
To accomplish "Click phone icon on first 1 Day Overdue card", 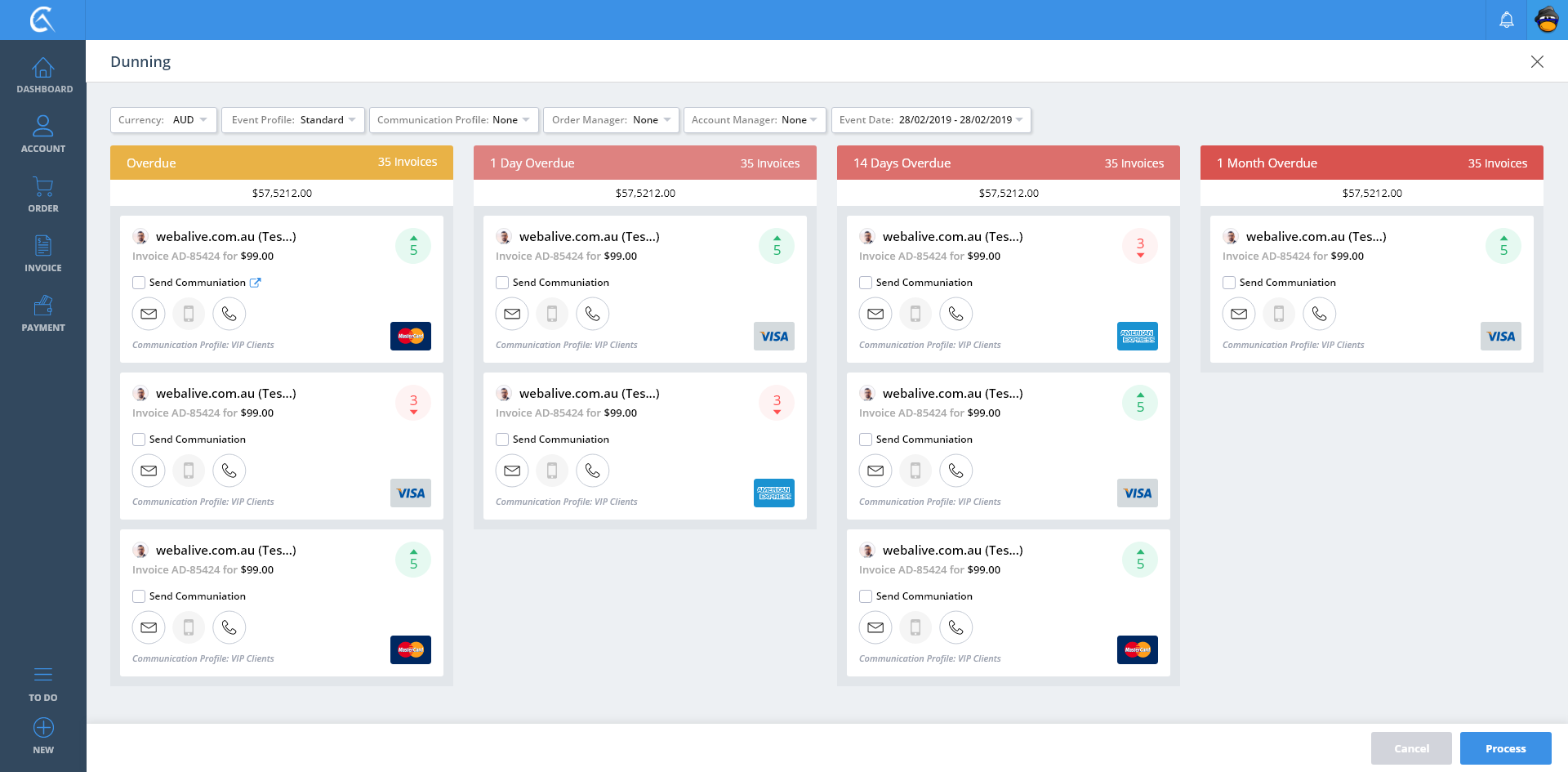I will click(x=592, y=314).
